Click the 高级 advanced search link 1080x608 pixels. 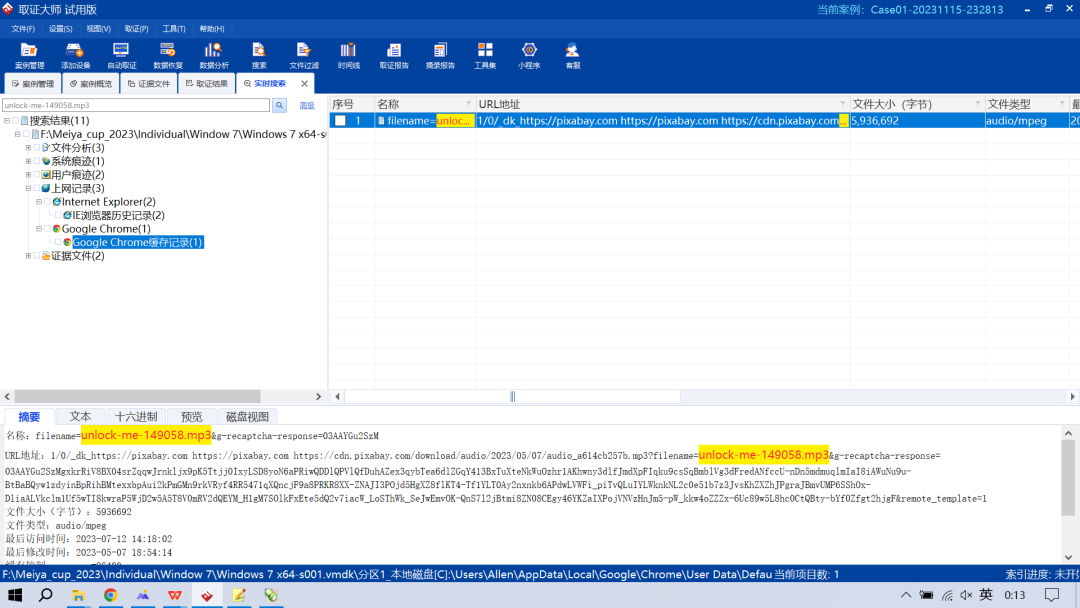tap(307, 105)
